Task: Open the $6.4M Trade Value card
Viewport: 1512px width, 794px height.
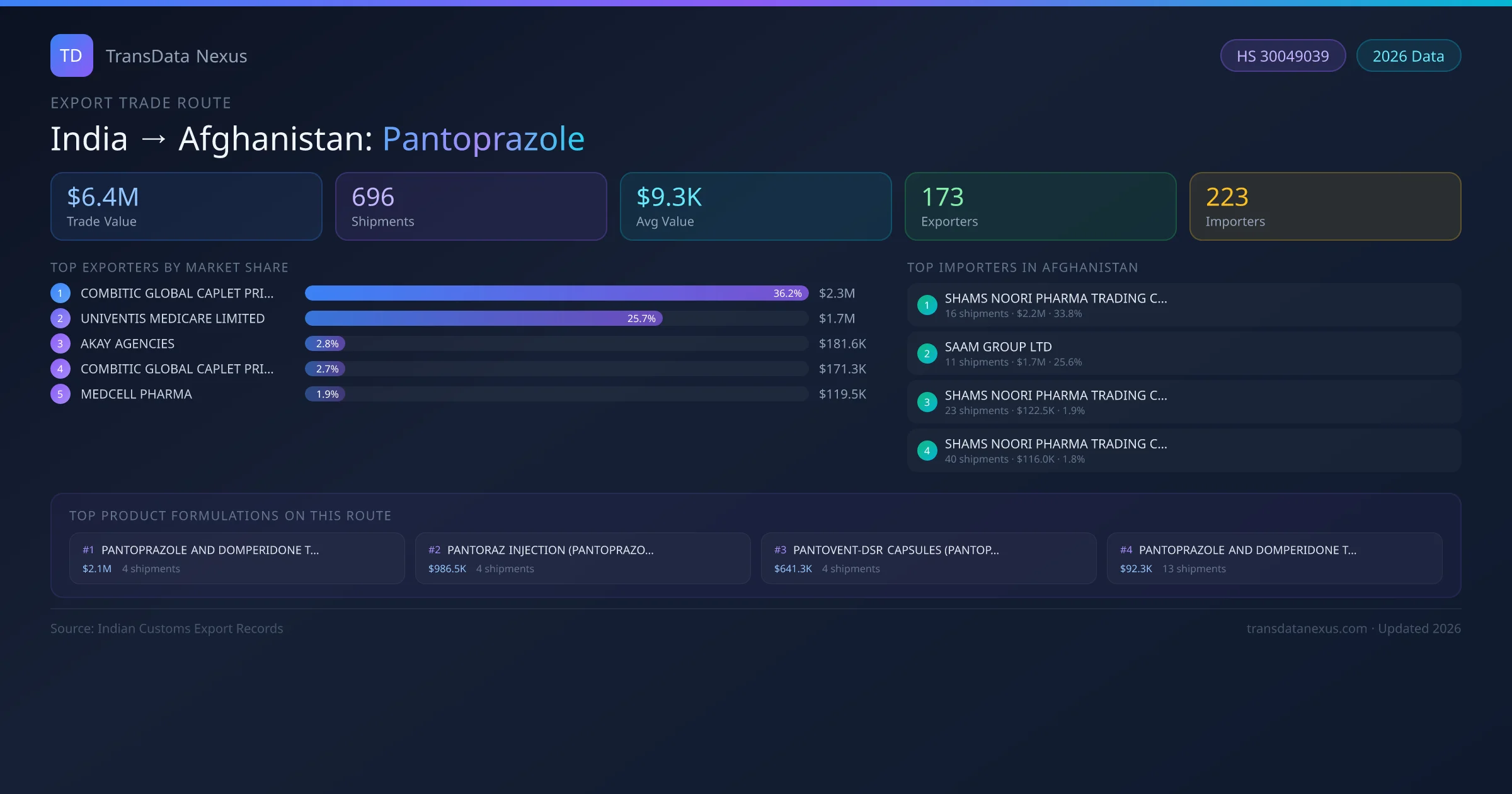Action: [186, 206]
